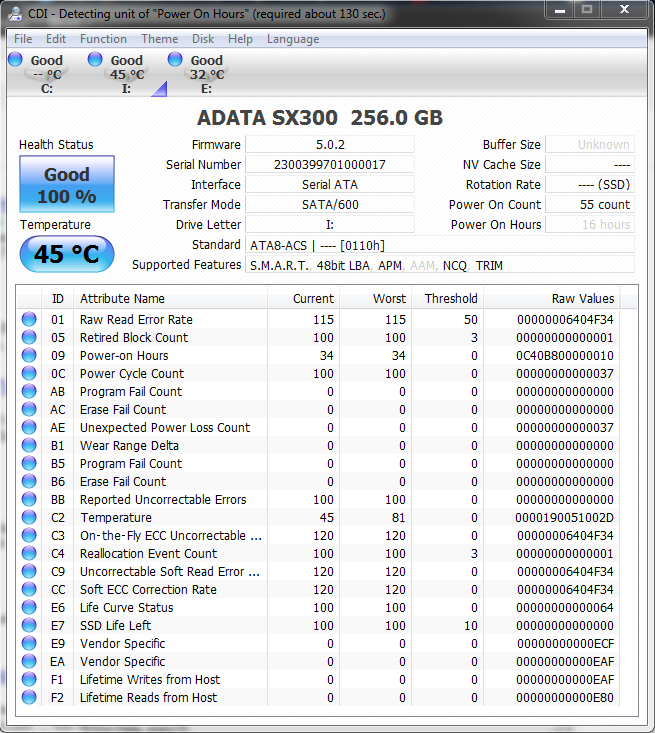Click the status icon beside Temperature attribute row

[29, 518]
